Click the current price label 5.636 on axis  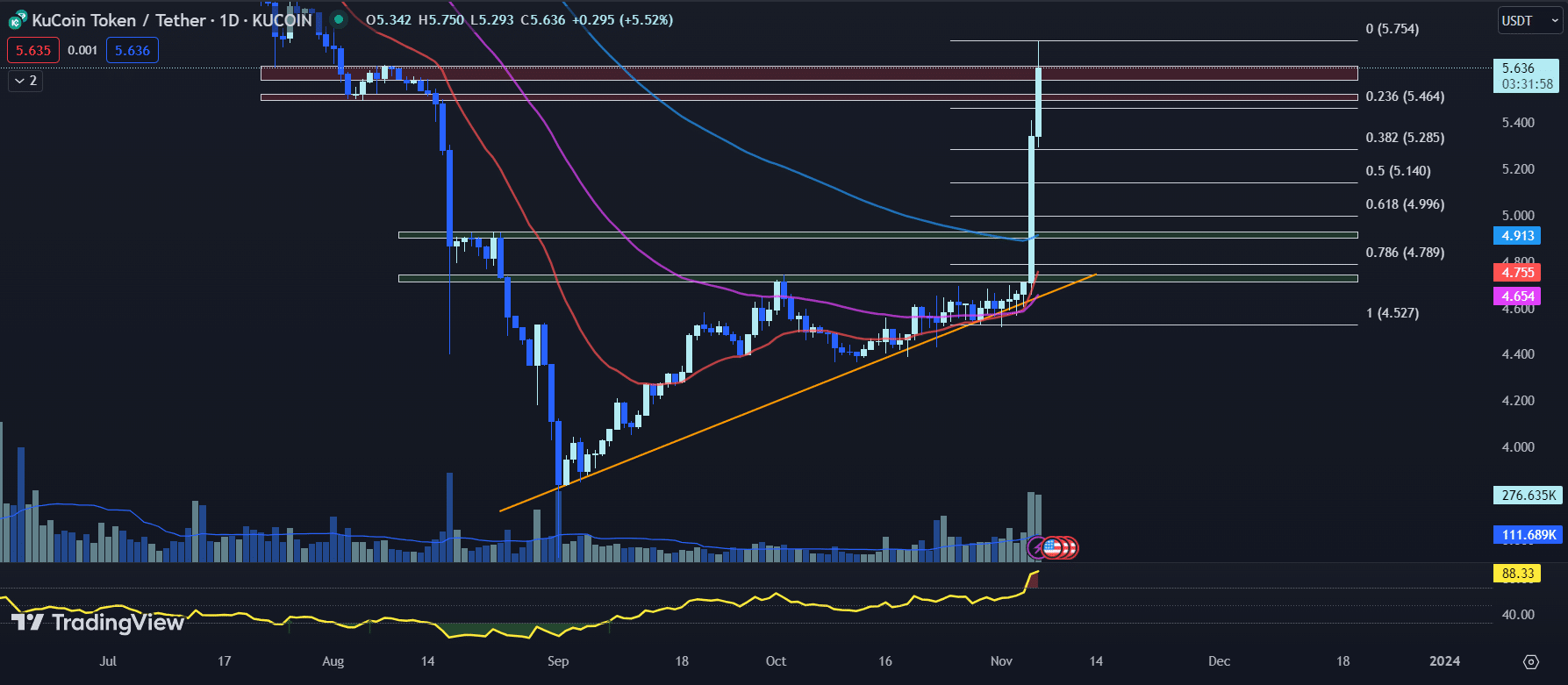click(1524, 68)
